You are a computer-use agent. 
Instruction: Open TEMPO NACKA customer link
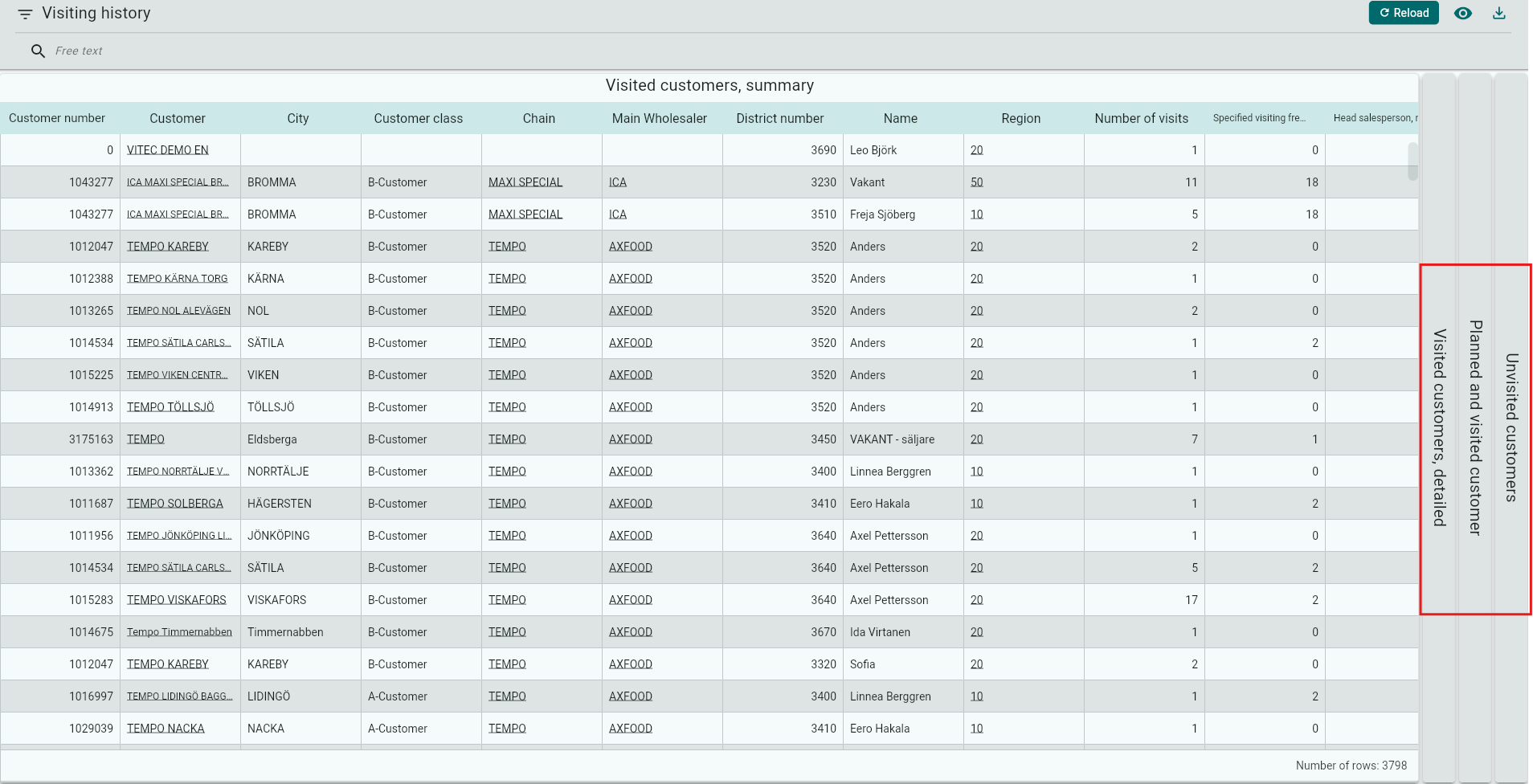tap(166, 729)
